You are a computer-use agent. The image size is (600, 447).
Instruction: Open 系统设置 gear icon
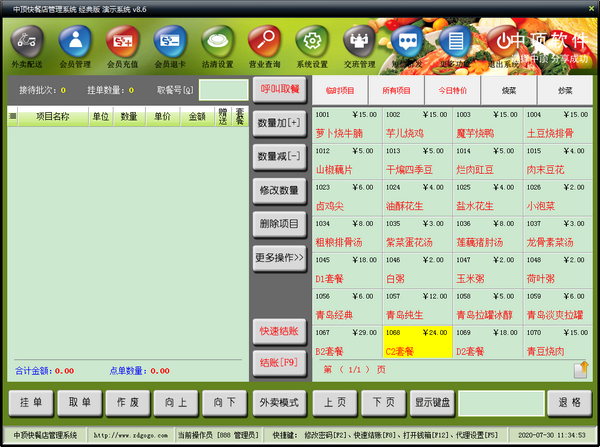pyautogui.click(x=312, y=41)
